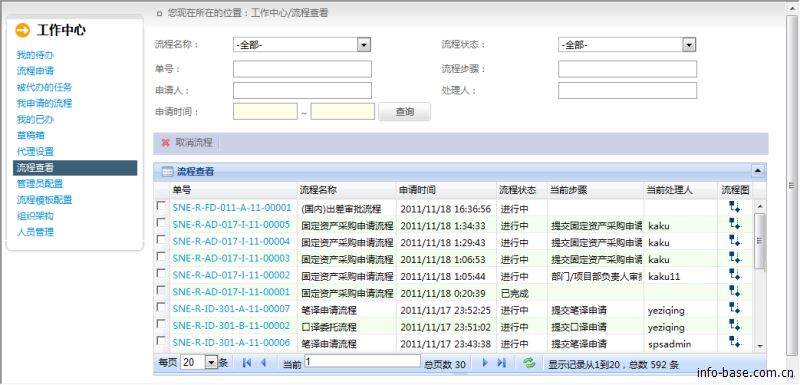
Task: Open 被代办的任务 in the sidebar
Action: click(x=44, y=87)
